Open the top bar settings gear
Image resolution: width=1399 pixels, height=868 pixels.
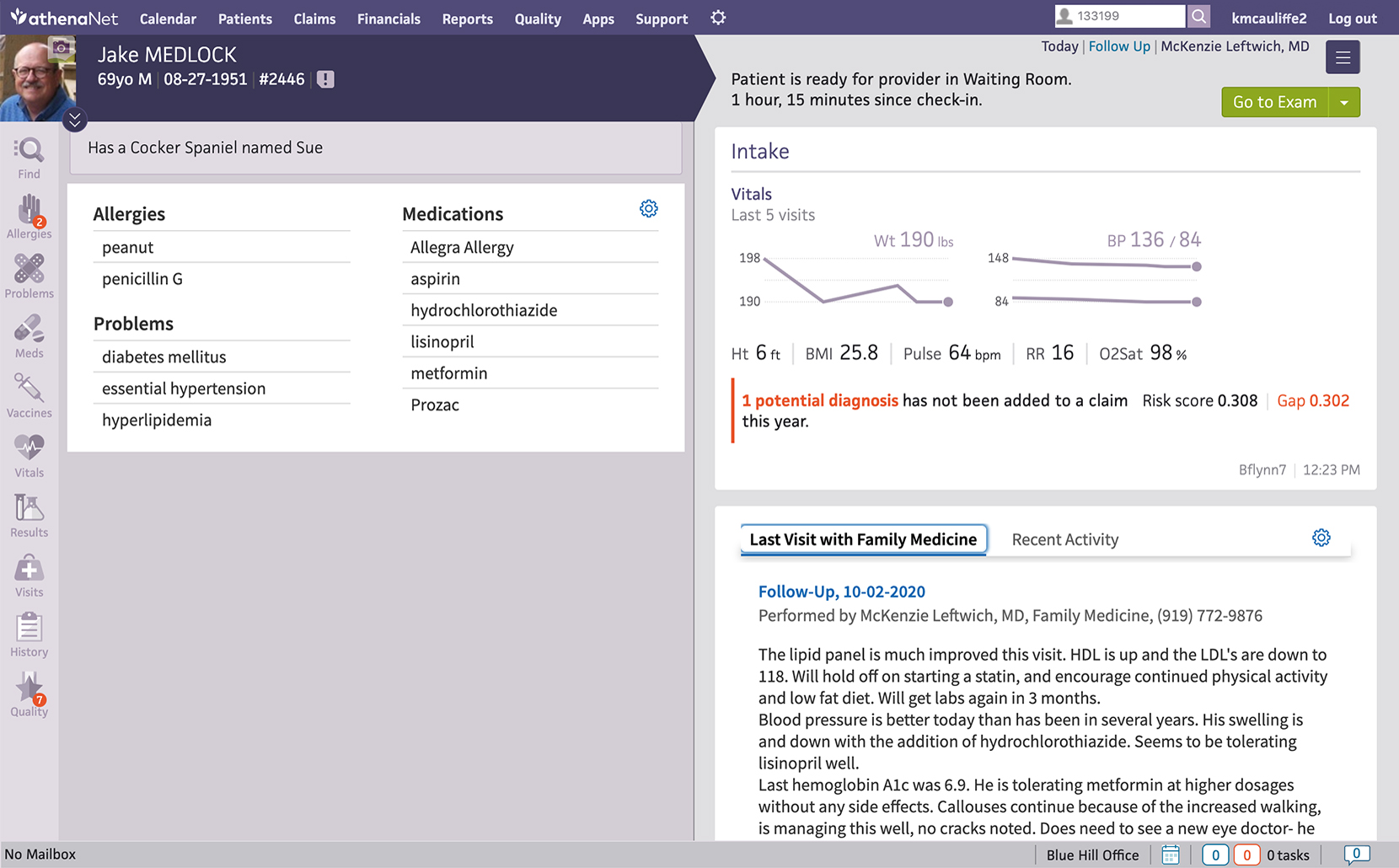[718, 18]
